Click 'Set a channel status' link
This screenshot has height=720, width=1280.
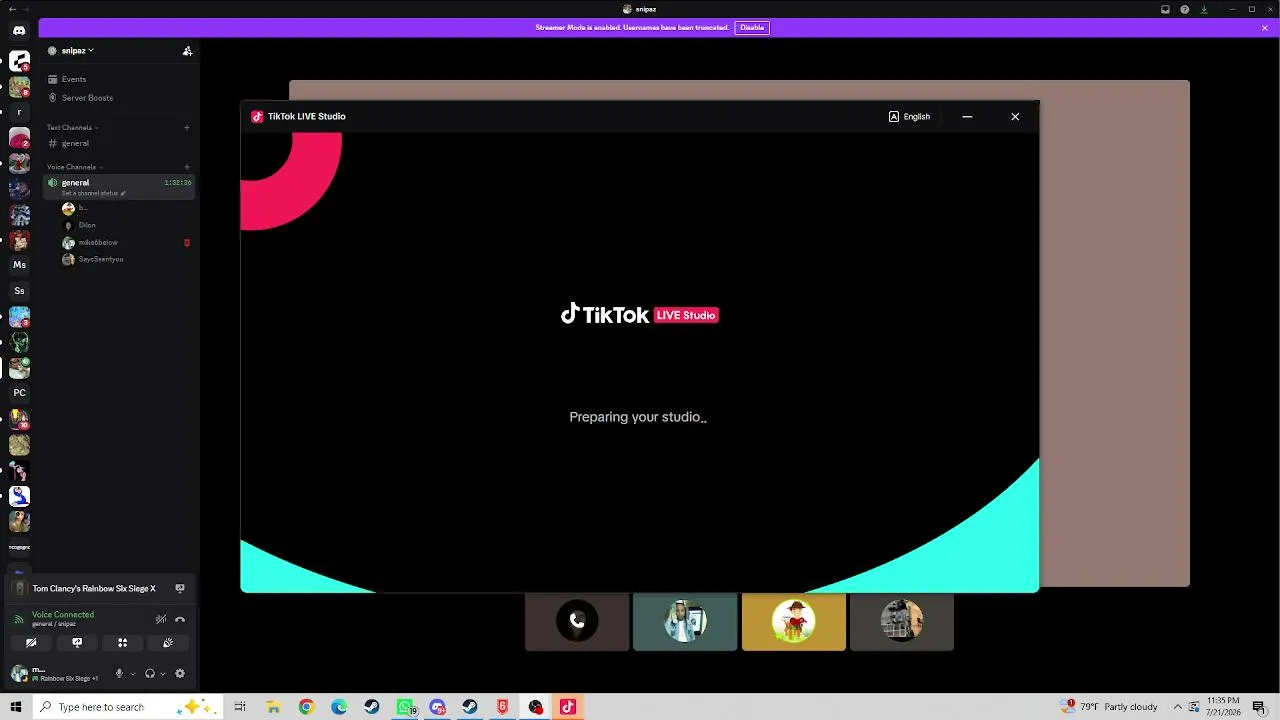(93, 193)
